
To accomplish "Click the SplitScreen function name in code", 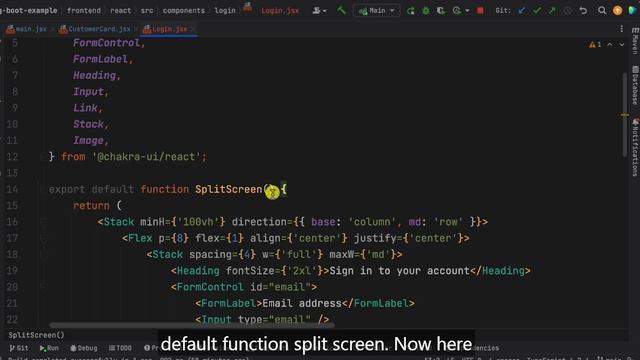I will [229, 189].
